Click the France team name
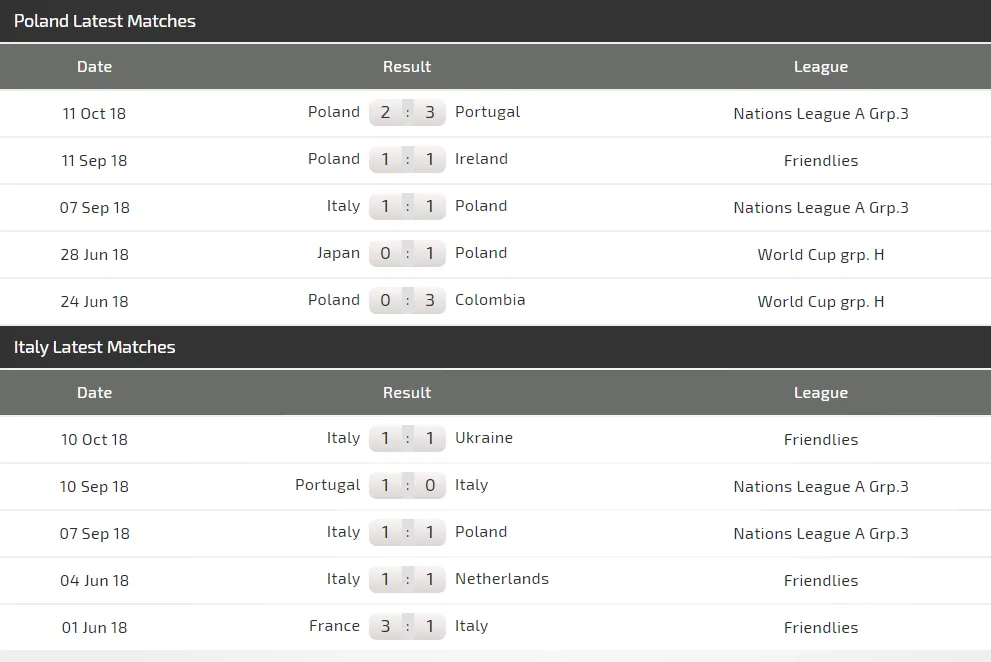The width and height of the screenshot is (991, 662). (x=334, y=626)
